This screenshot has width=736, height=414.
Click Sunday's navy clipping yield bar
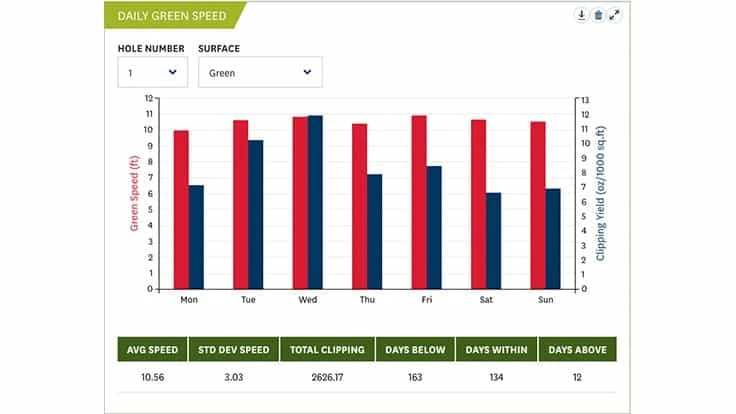pyautogui.click(x=552, y=238)
